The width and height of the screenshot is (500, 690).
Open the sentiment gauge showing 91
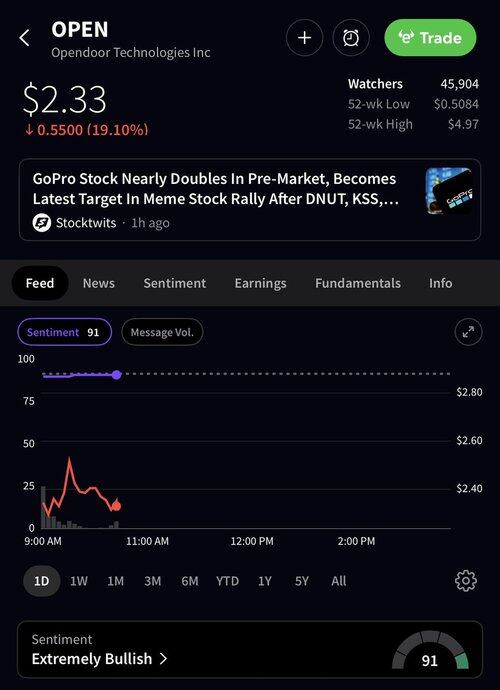[x=430, y=650]
